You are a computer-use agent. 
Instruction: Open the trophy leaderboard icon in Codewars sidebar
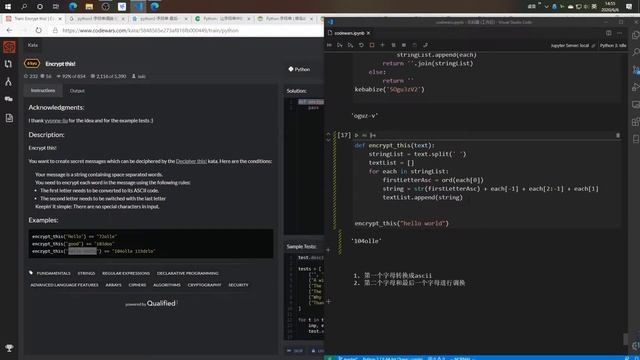9,348
